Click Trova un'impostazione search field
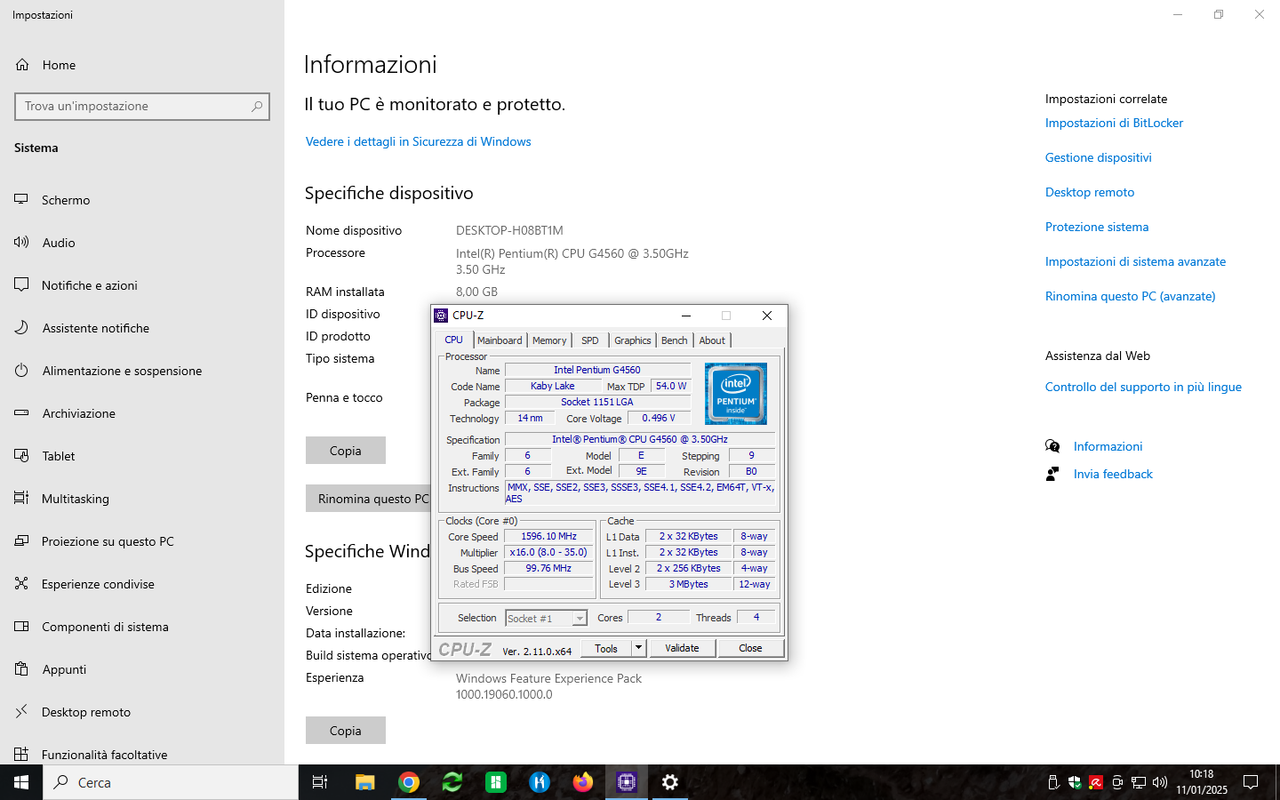Image resolution: width=1280 pixels, height=800 pixels. (142, 106)
